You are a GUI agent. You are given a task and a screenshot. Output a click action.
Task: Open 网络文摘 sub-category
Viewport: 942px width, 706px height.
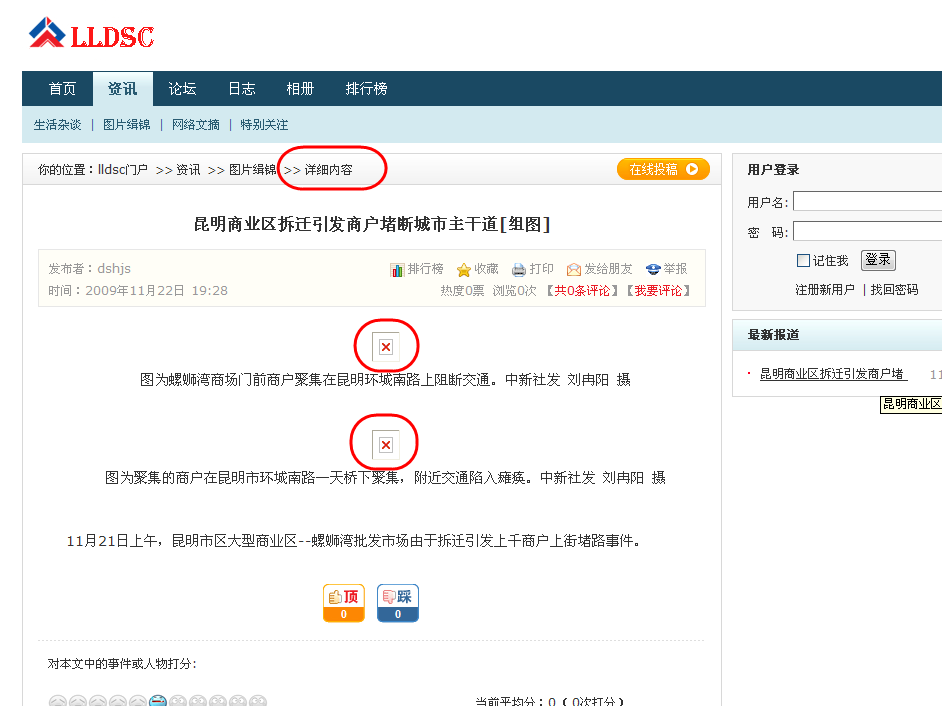(195, 125)
